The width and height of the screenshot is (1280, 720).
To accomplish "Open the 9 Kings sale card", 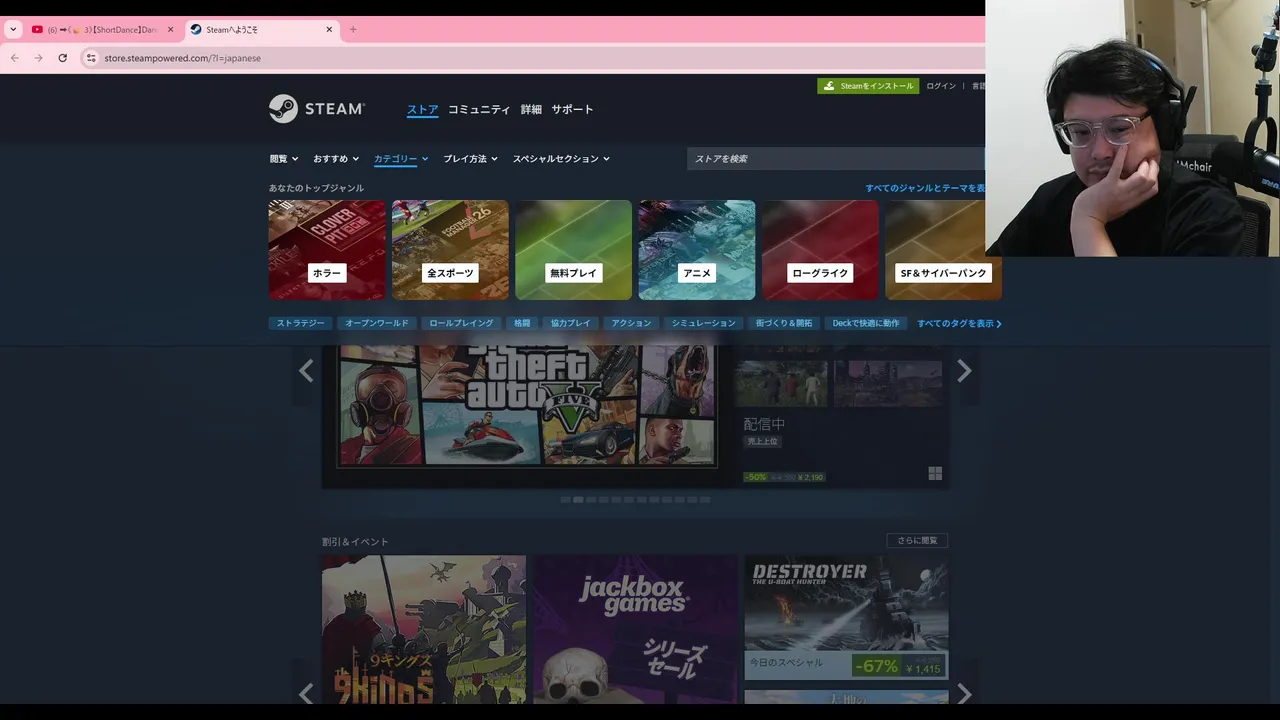I will (x=424, y=630).
